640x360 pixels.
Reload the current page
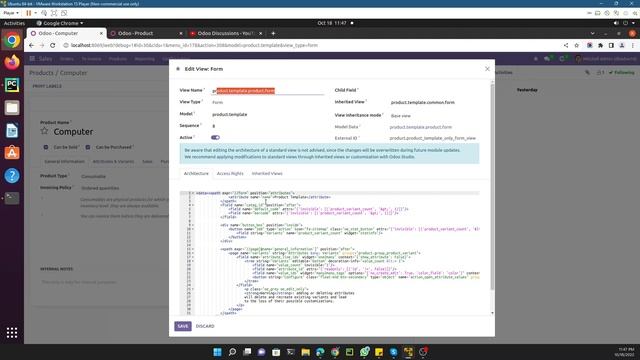(x=53, y=45)
